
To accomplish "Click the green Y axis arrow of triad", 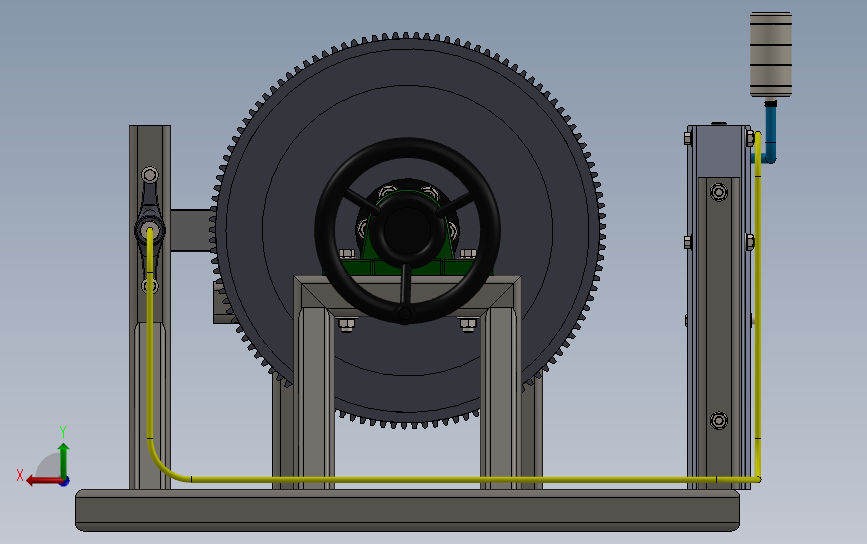I will [x=64, y=460].
